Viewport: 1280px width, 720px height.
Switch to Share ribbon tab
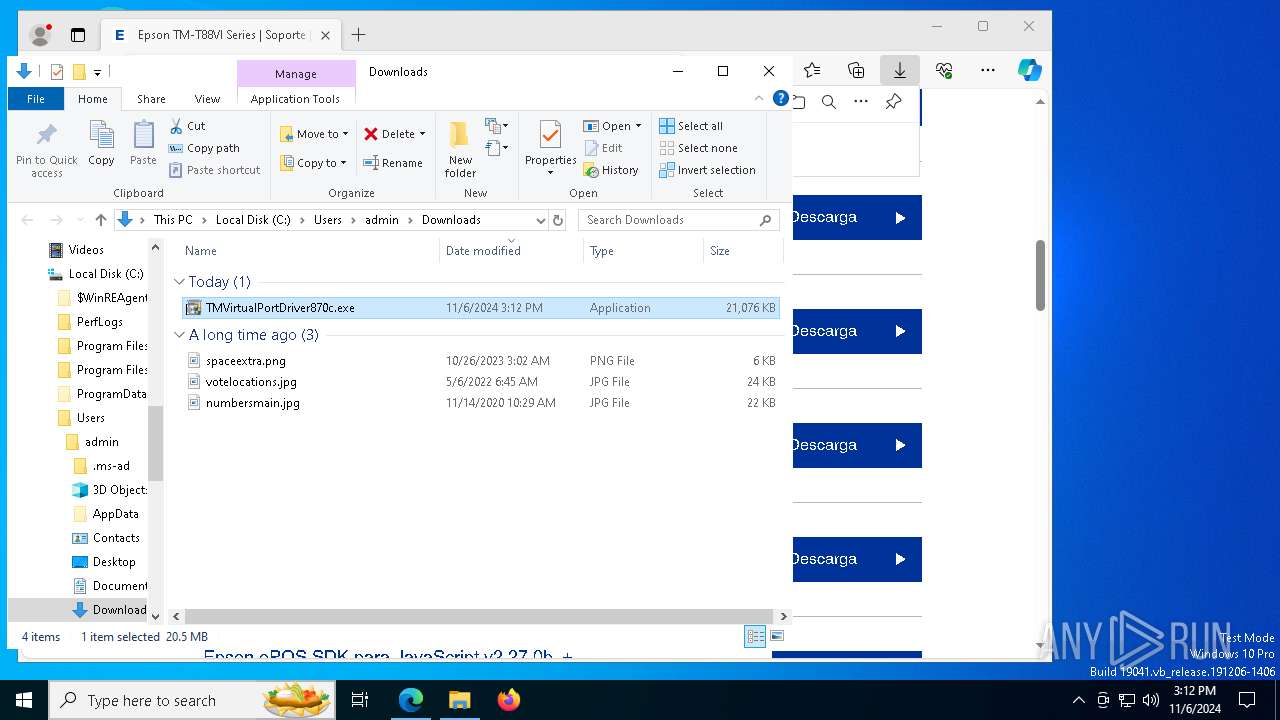[x=151, y=99]
